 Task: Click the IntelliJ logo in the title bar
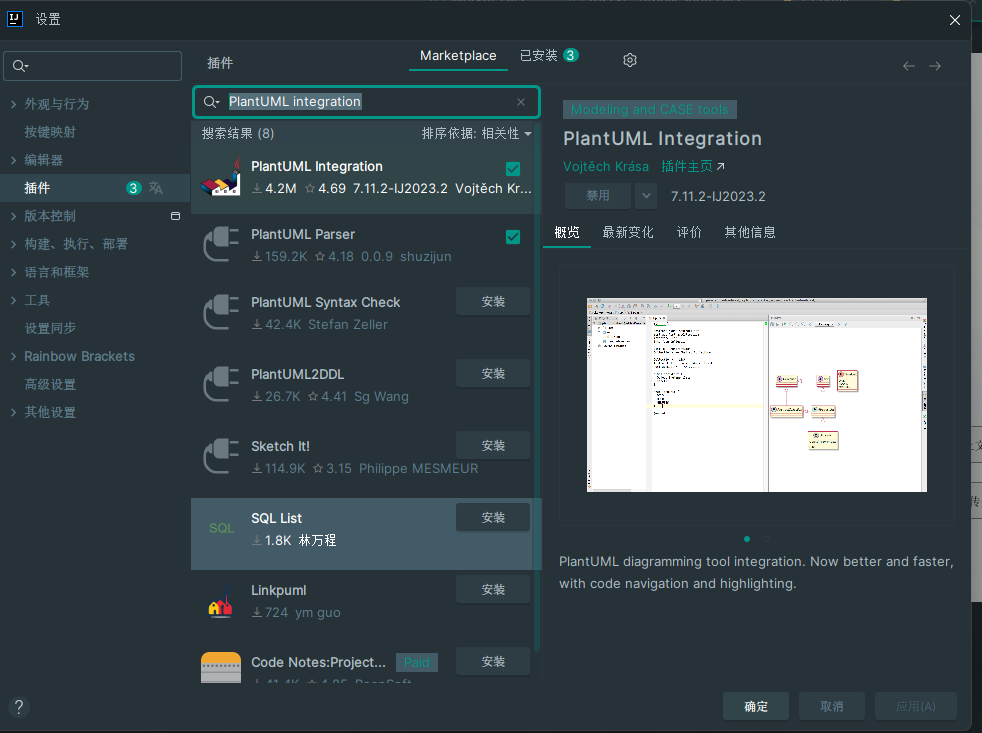tap(15, 19)
